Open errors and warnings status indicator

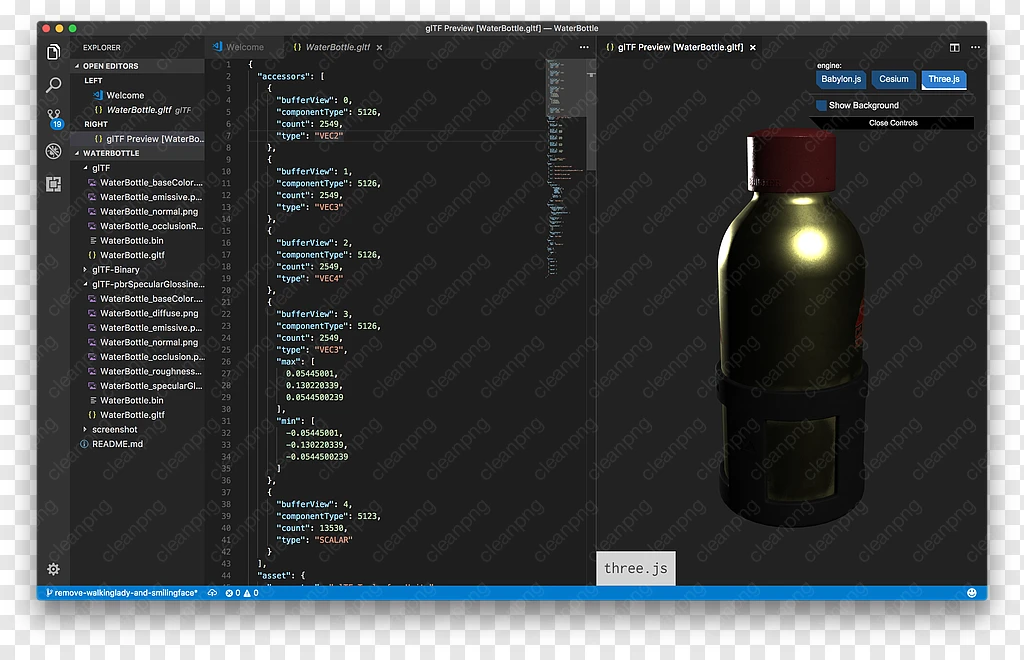(x=242, y=593)
